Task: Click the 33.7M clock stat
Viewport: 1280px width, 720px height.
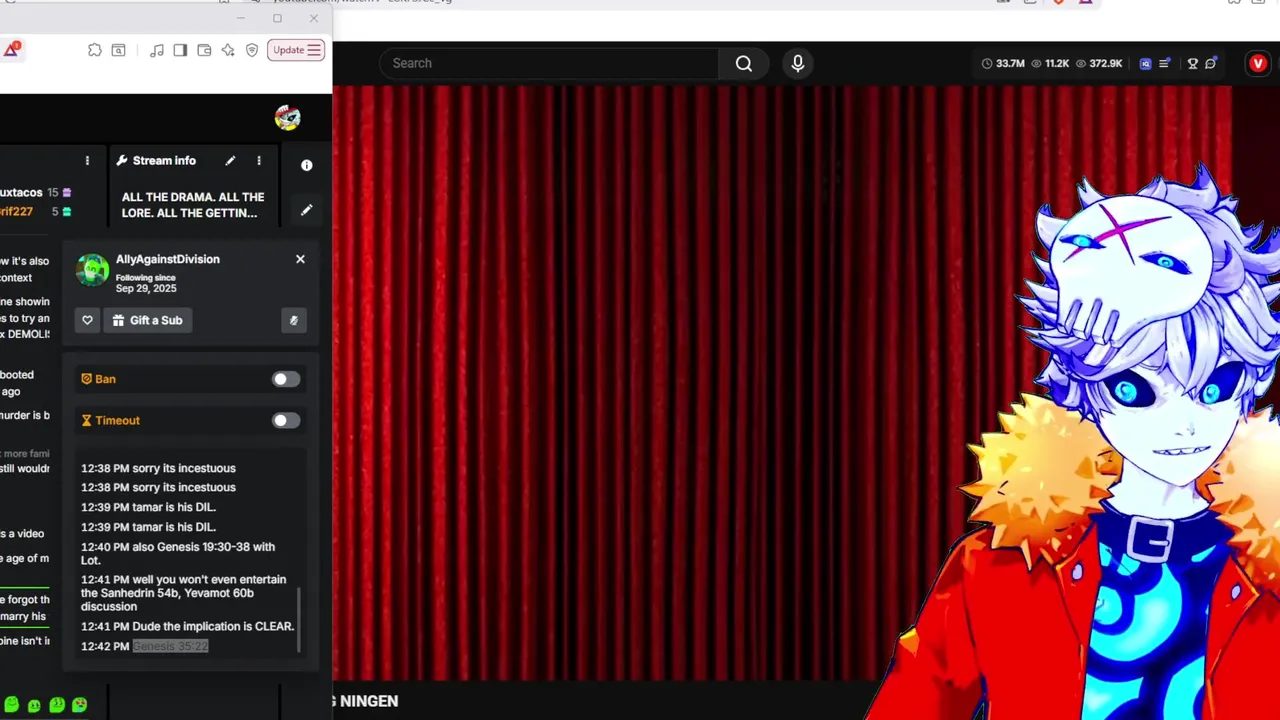Action: [1003, 63]
